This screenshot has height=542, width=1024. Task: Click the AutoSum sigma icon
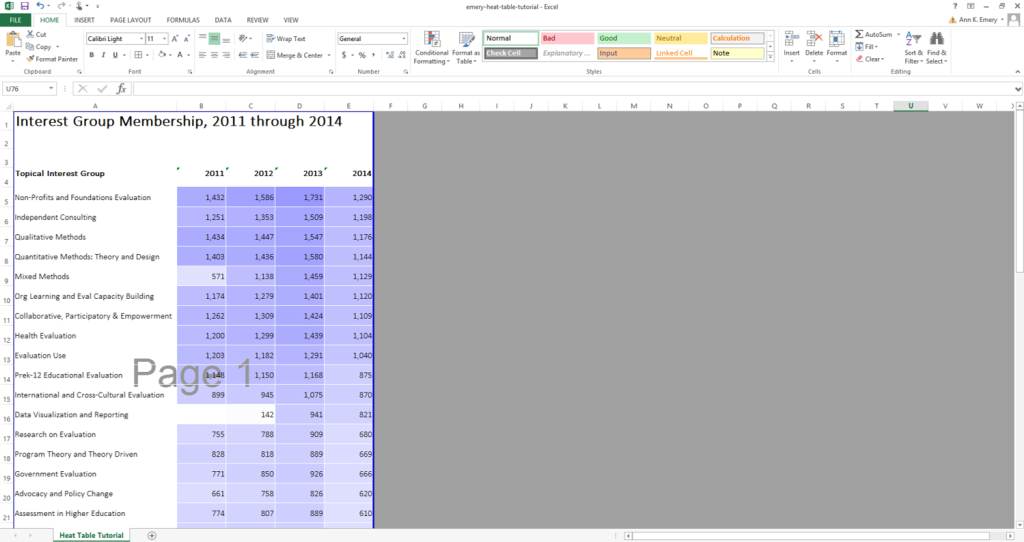point(859,34)
